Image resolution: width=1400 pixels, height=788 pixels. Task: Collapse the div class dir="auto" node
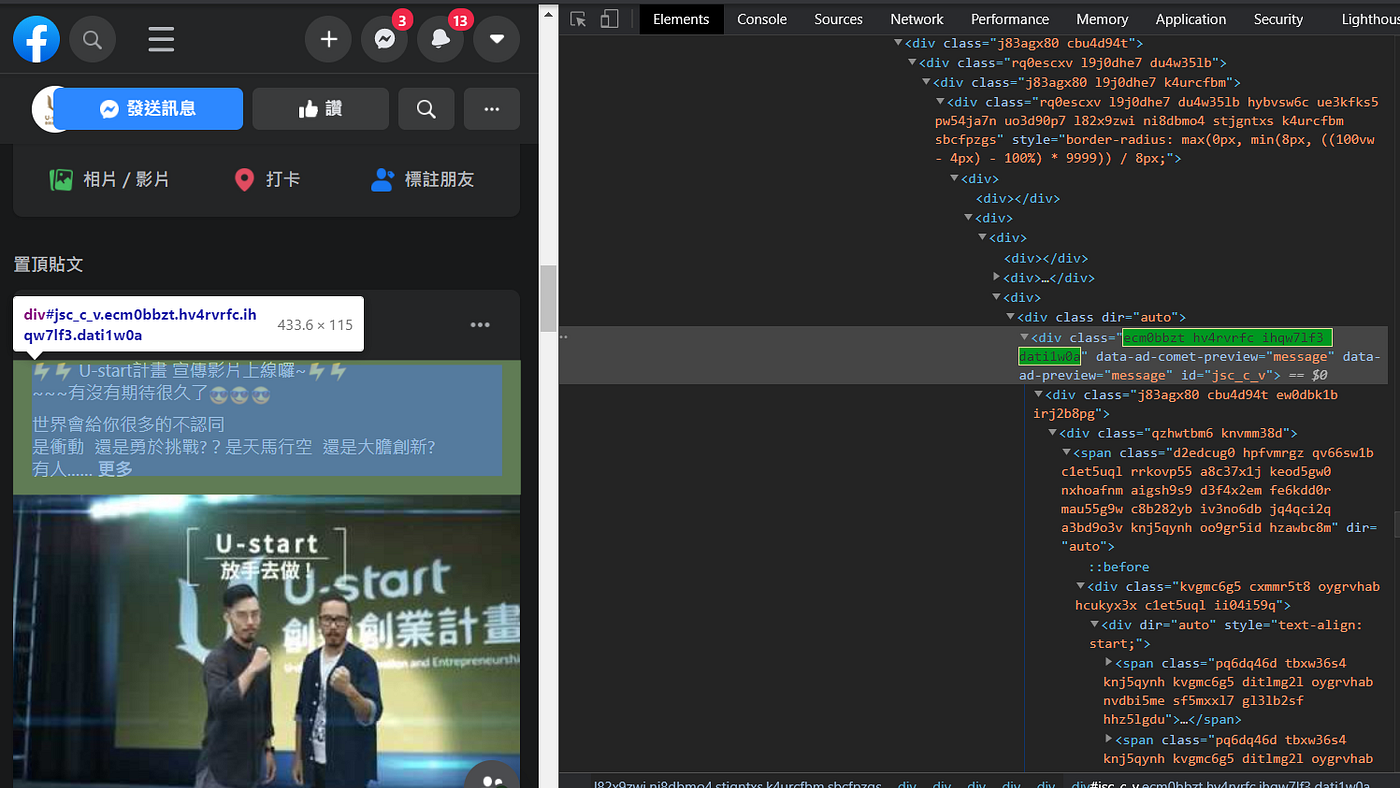tap(1010, 317)
